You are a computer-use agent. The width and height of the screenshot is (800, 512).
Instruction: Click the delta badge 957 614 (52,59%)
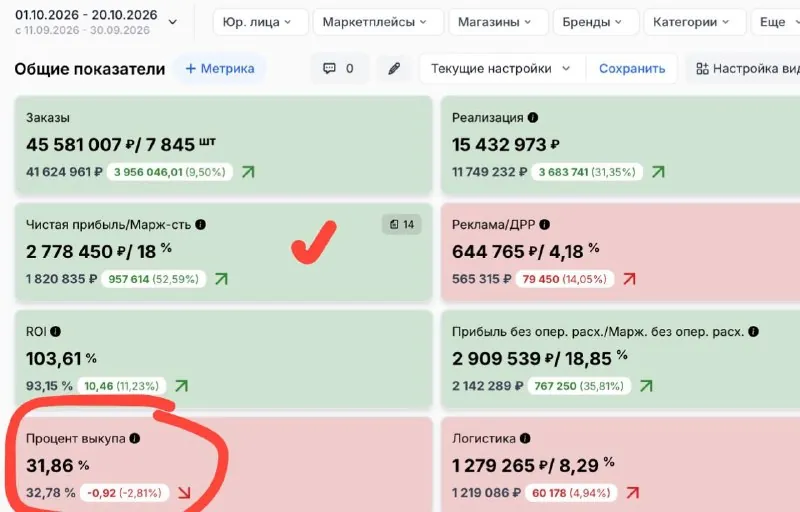[154, 279]
